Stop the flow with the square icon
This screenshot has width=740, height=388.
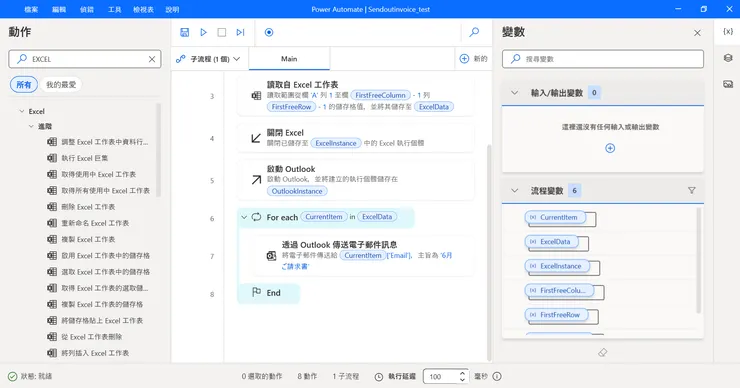(222, 32)
